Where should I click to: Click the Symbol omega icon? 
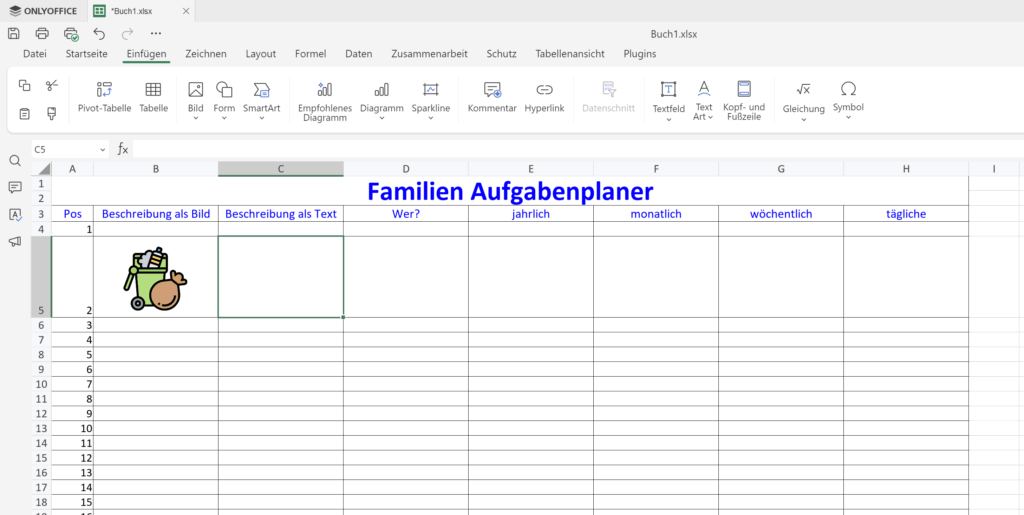click(x=848, y=89)
